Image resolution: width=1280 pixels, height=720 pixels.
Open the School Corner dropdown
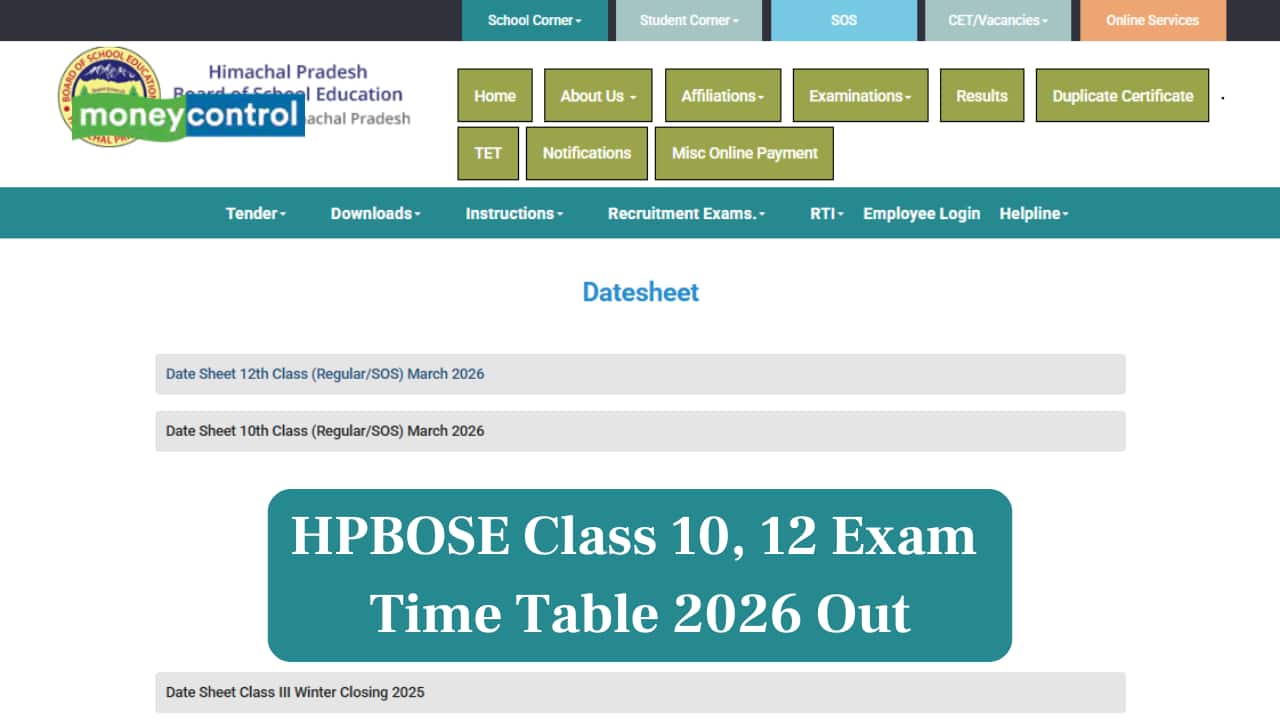[535, 20]
